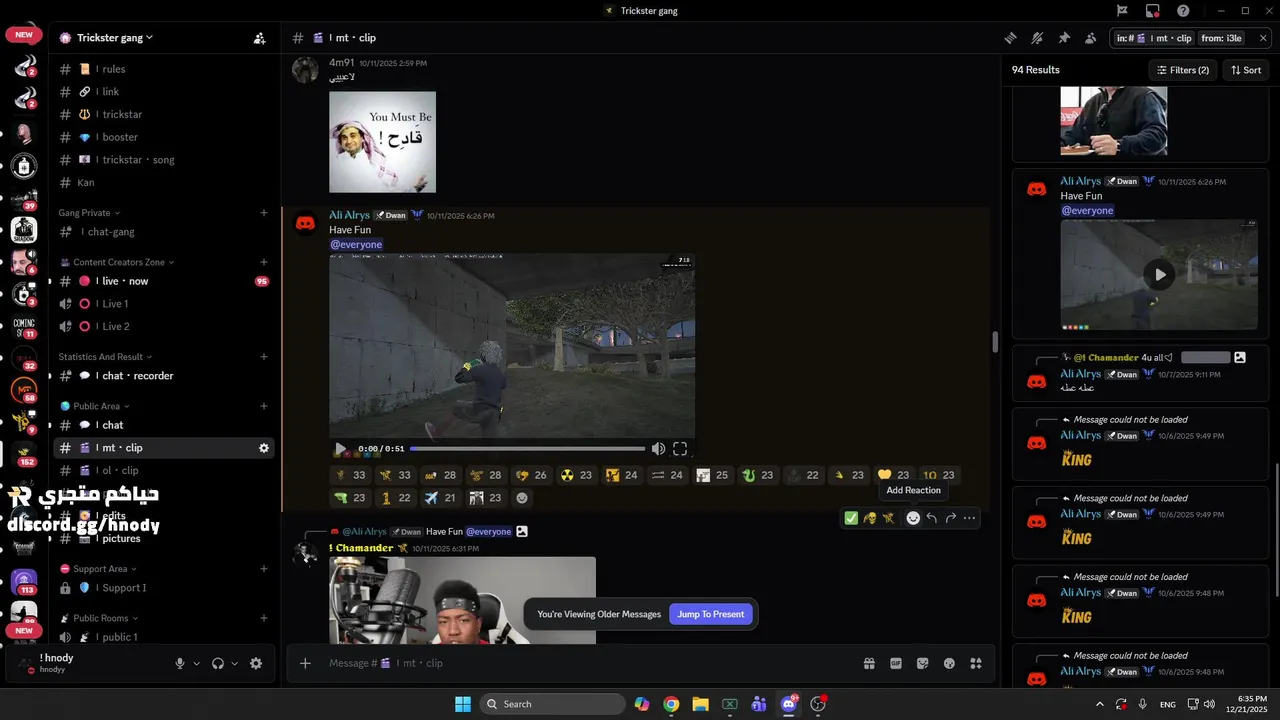Open attachment plus button in message box
Viewport: 1280px width, 720px height.
(x=305, y=663)
